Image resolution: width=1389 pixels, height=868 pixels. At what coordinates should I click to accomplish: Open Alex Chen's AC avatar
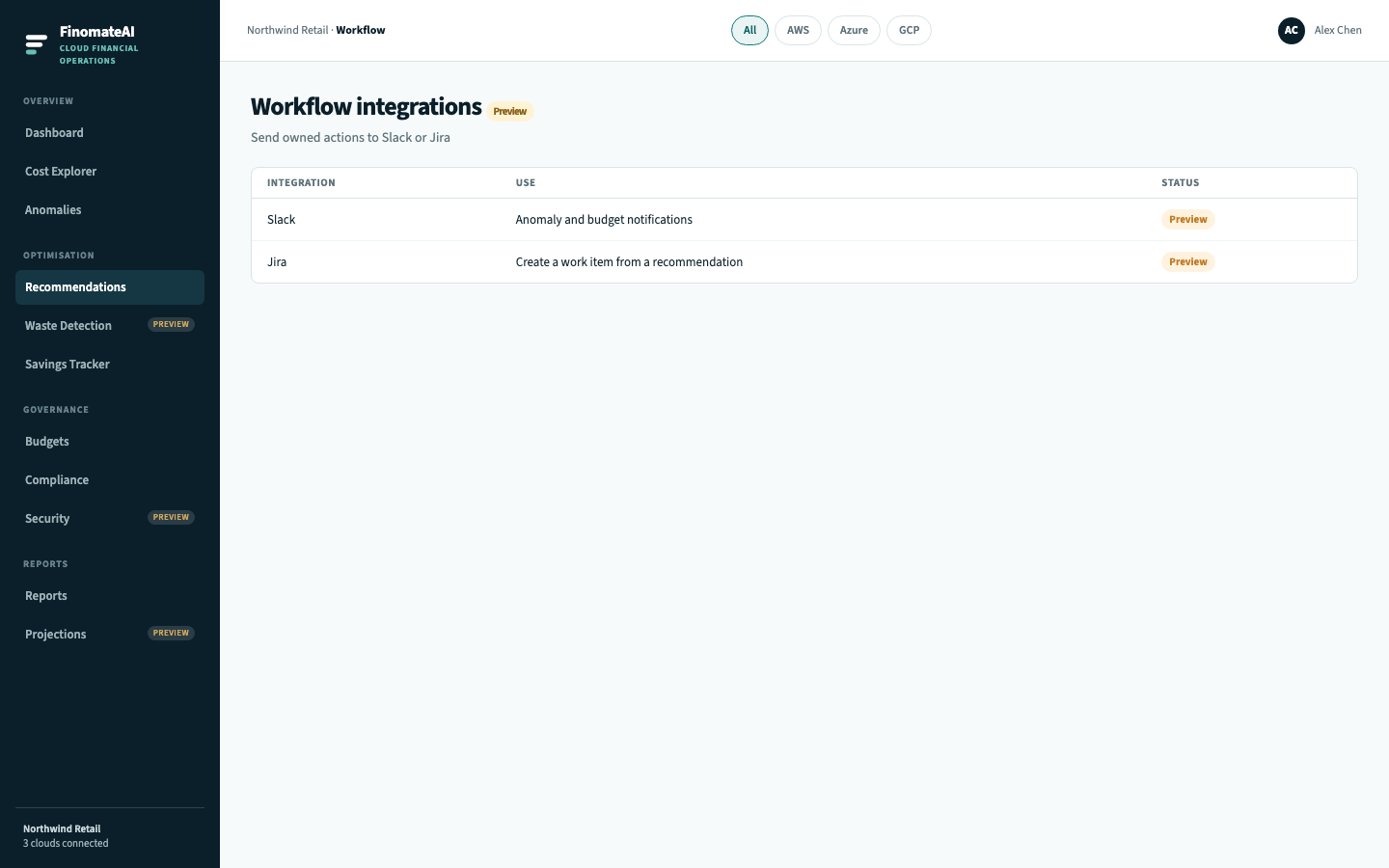point(1292,31)
